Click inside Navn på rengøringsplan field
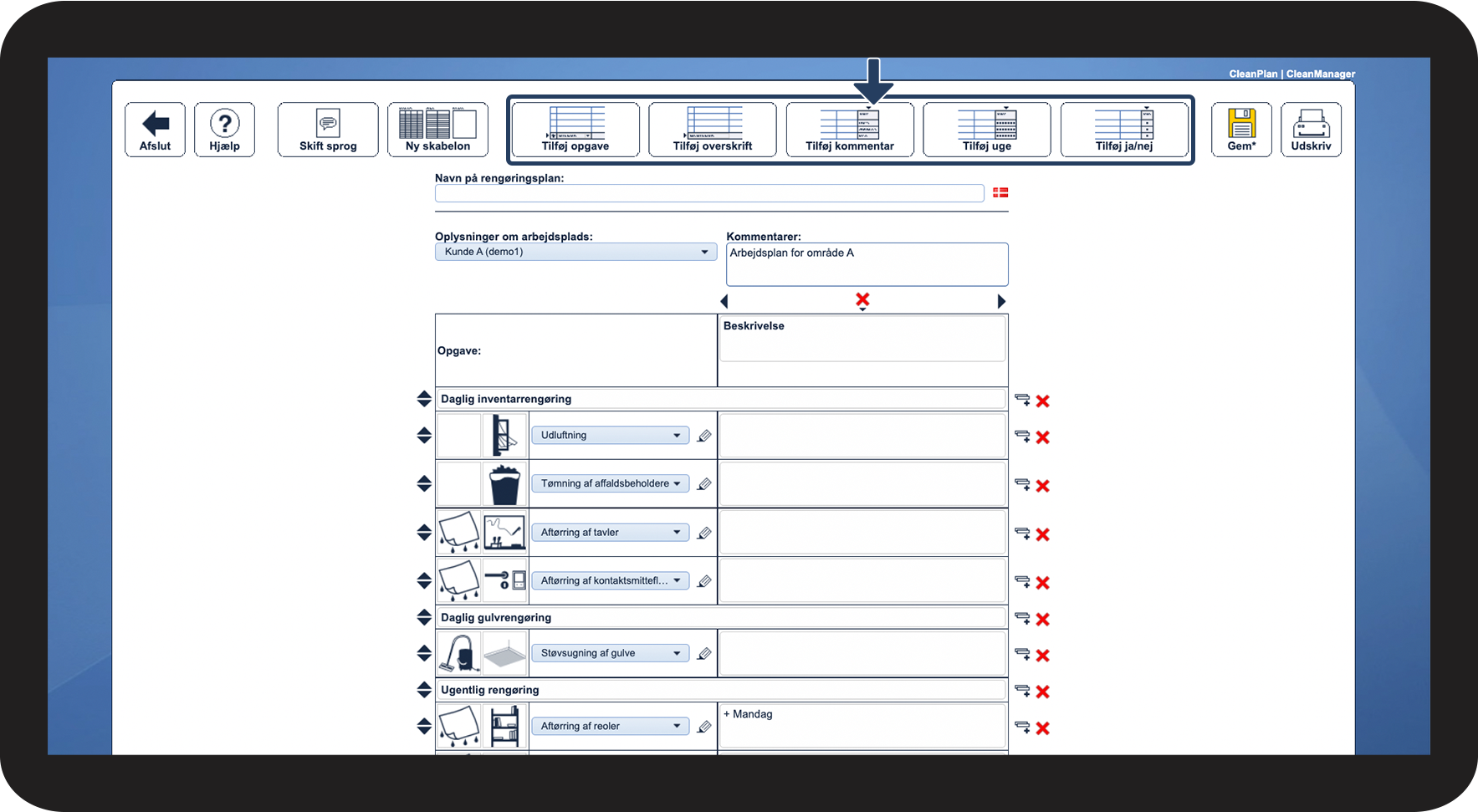The height and width of the screenshot is (812, 1478). (x=709, y=193)
